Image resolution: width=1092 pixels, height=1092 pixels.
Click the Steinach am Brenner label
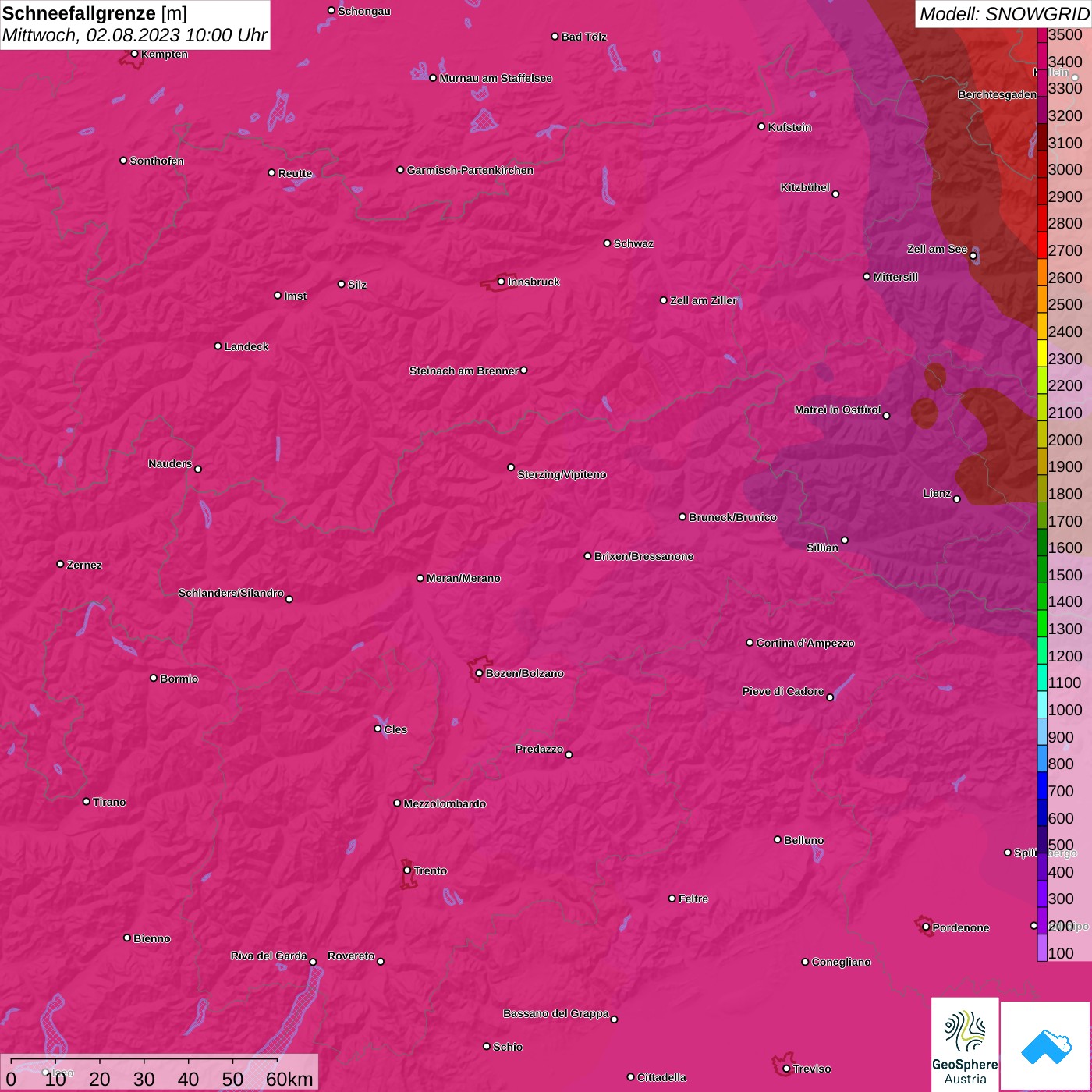point(463,370)
